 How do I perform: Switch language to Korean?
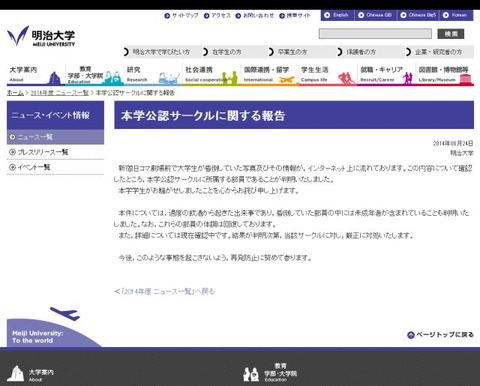455,15
